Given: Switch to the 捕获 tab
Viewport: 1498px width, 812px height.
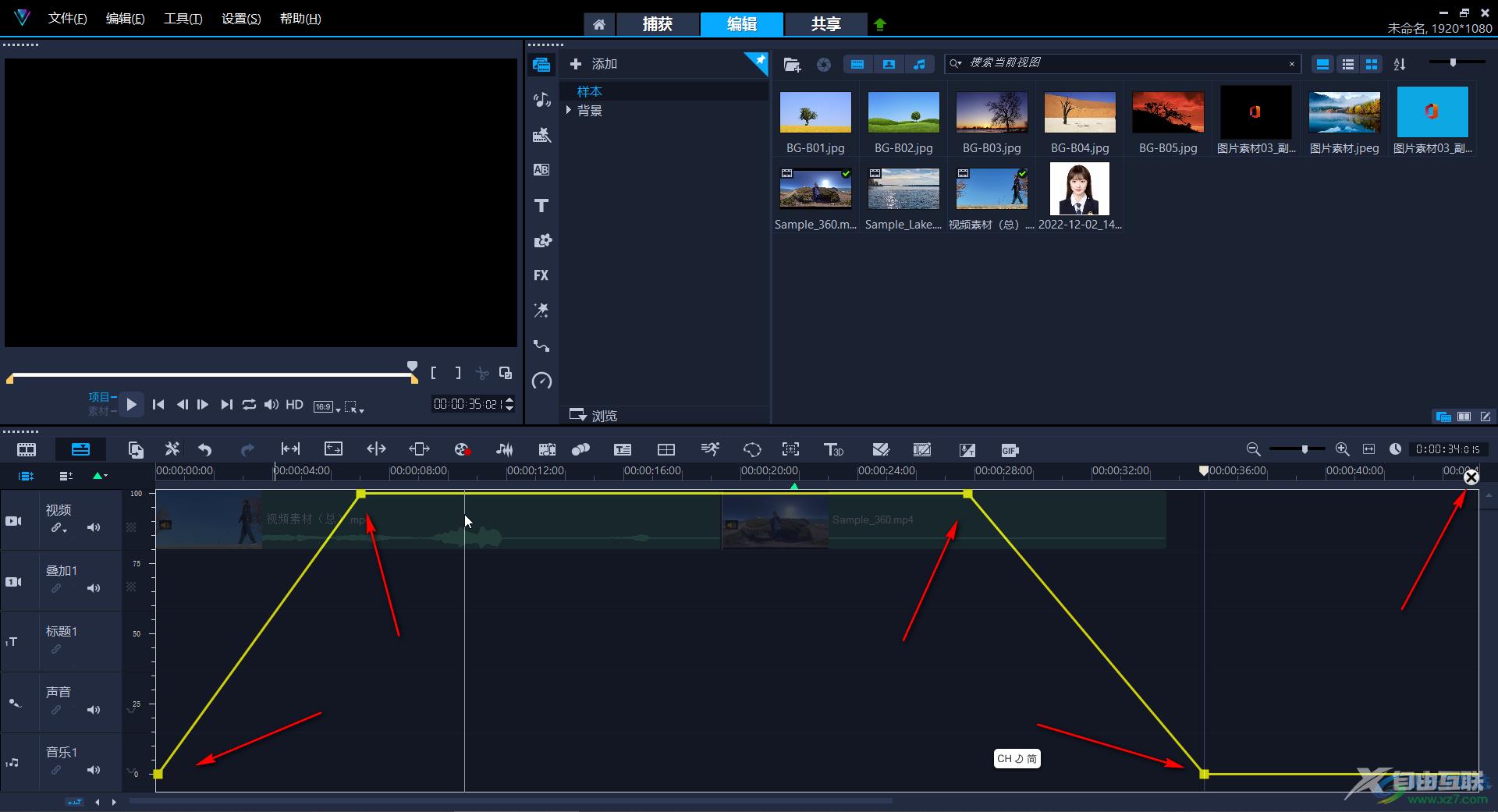Looking at the screenshot, I should coord(657,24).
